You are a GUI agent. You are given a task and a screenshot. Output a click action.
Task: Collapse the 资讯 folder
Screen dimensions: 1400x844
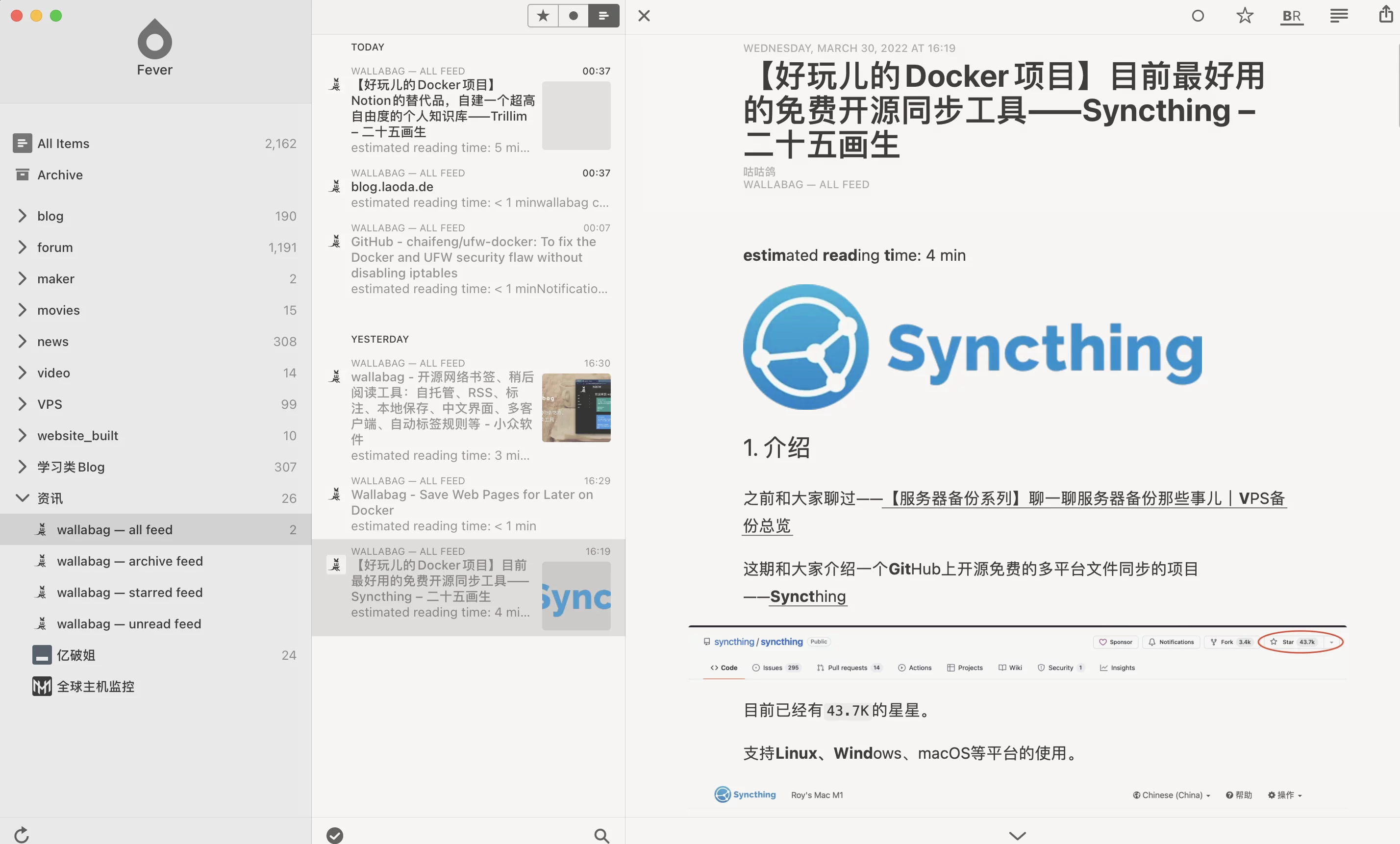22,498
